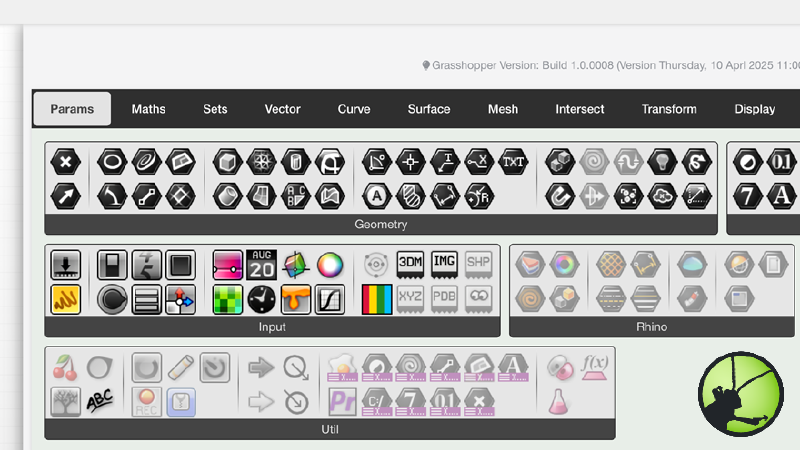The height and width of the screenshot is (450, 800).
Task: Switch to the Surface tab
Action: tap(429, 109)
